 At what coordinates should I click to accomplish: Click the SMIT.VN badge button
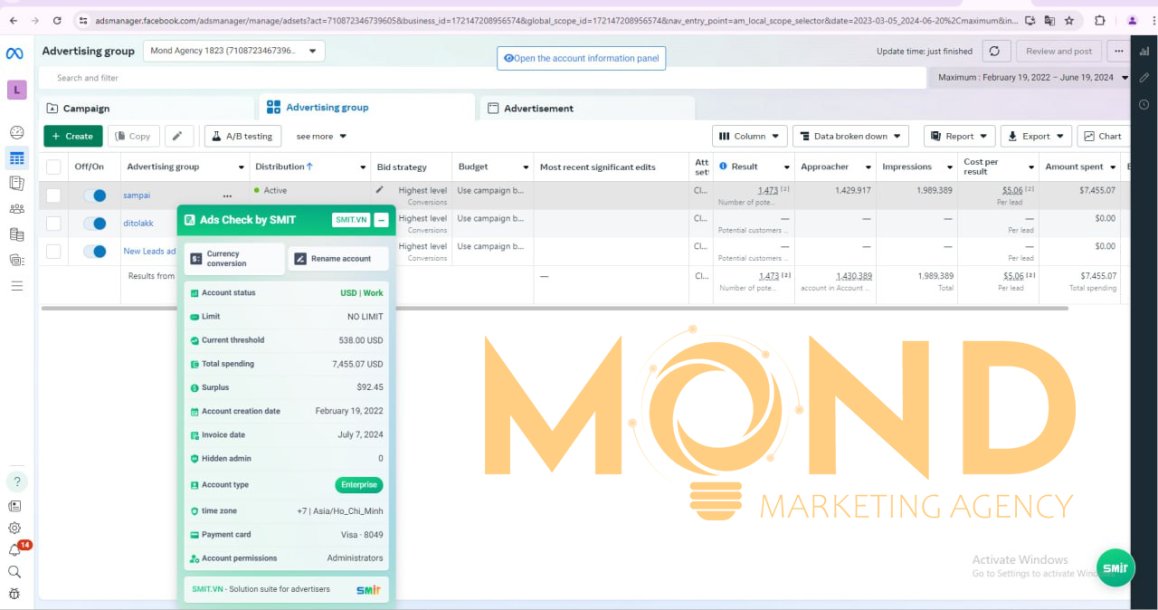click(351, 220)
